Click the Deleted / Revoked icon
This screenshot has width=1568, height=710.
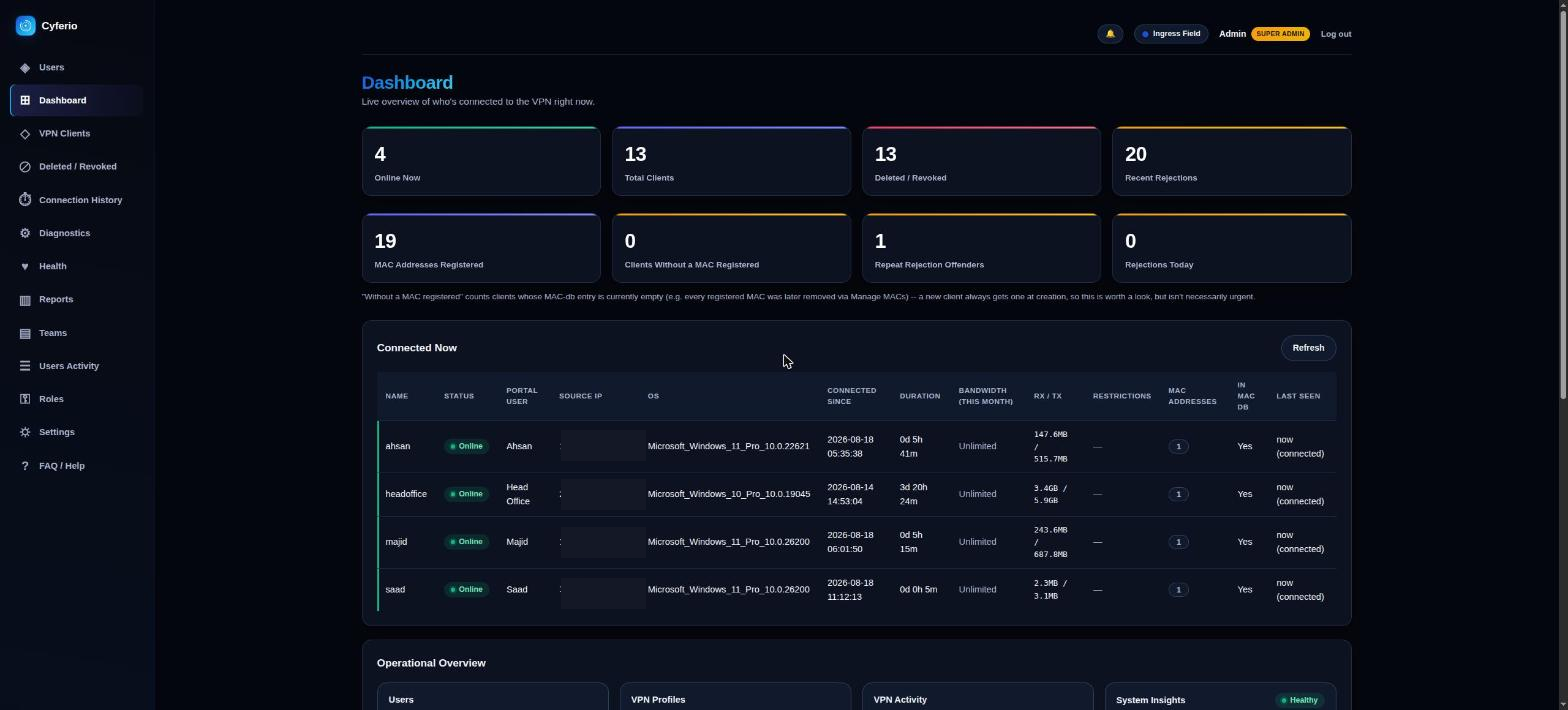pos(25,166)
